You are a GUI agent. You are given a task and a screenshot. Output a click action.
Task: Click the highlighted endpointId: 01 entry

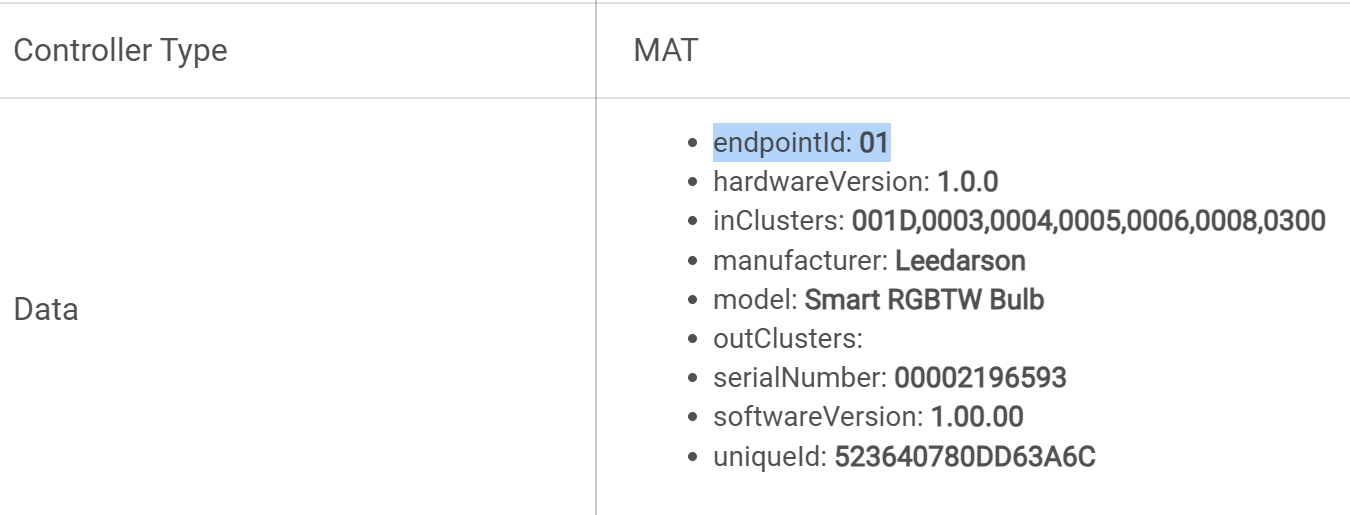pyautogui.click(x=801, y=142)
